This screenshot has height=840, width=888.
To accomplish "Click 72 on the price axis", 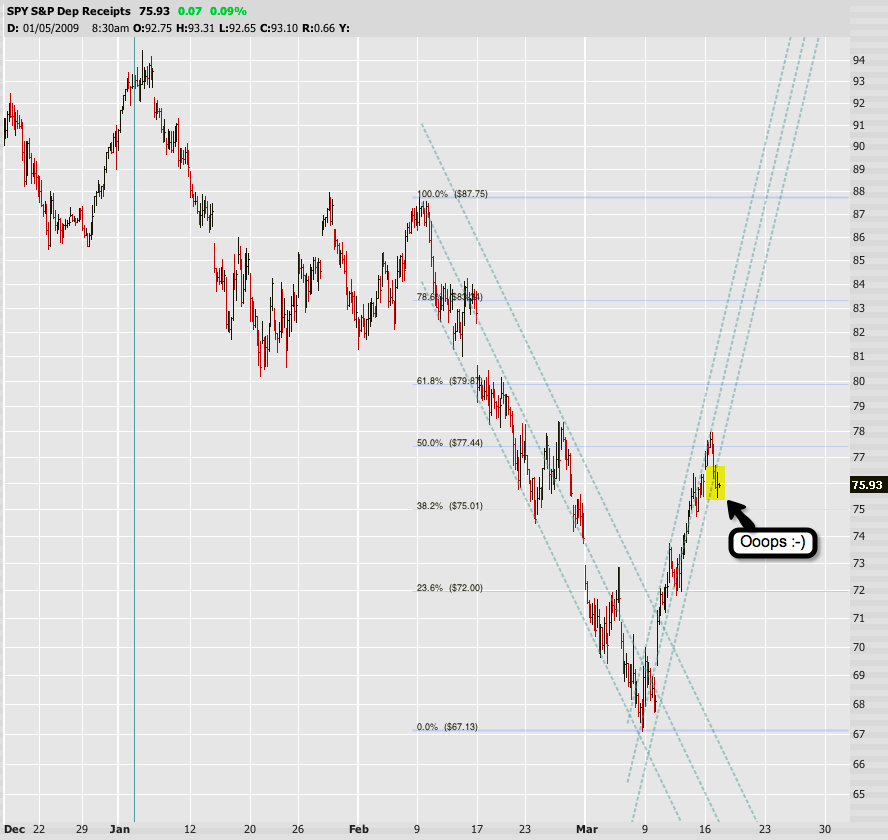I will point(859,590).
